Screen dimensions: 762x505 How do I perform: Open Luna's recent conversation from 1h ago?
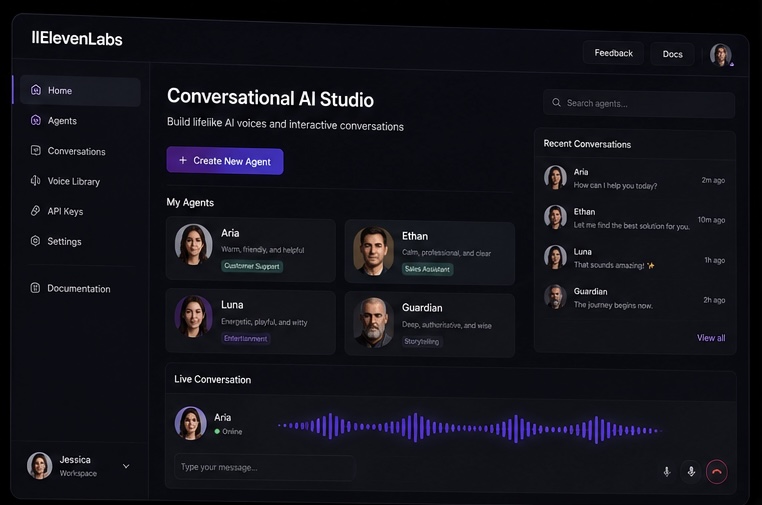(x=635, y=258)
